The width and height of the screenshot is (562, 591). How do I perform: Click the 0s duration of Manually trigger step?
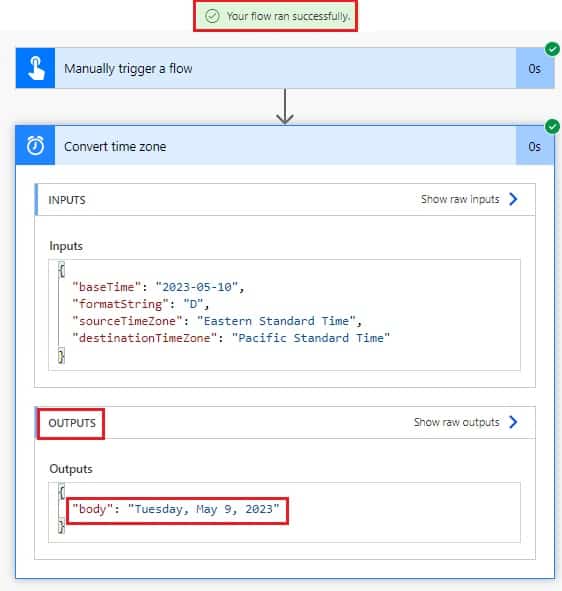(x=534, y=69)
